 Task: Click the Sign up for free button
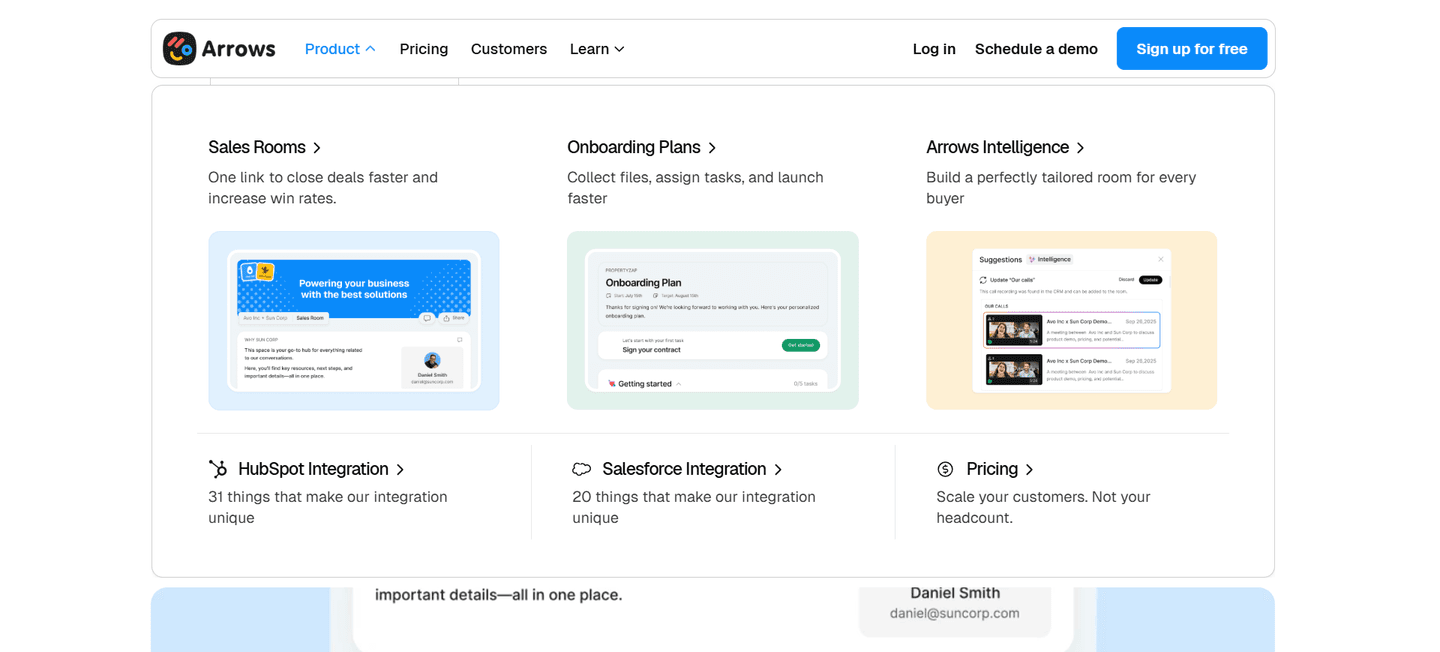click(1192, 49)
